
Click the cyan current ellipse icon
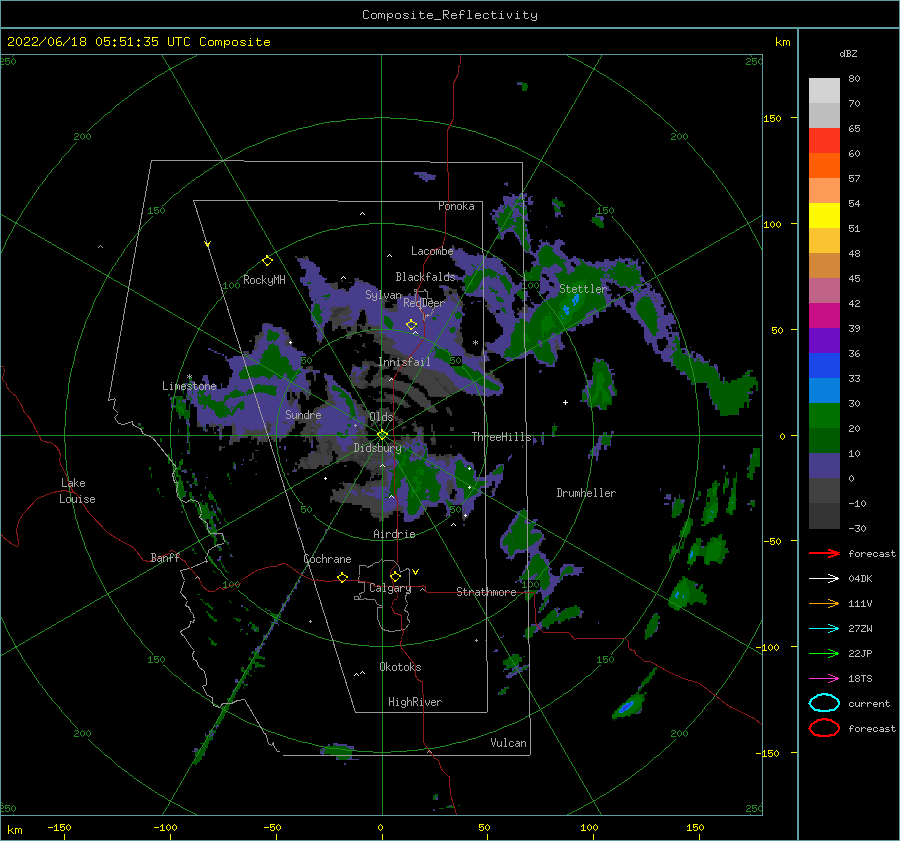click(824, 703)
